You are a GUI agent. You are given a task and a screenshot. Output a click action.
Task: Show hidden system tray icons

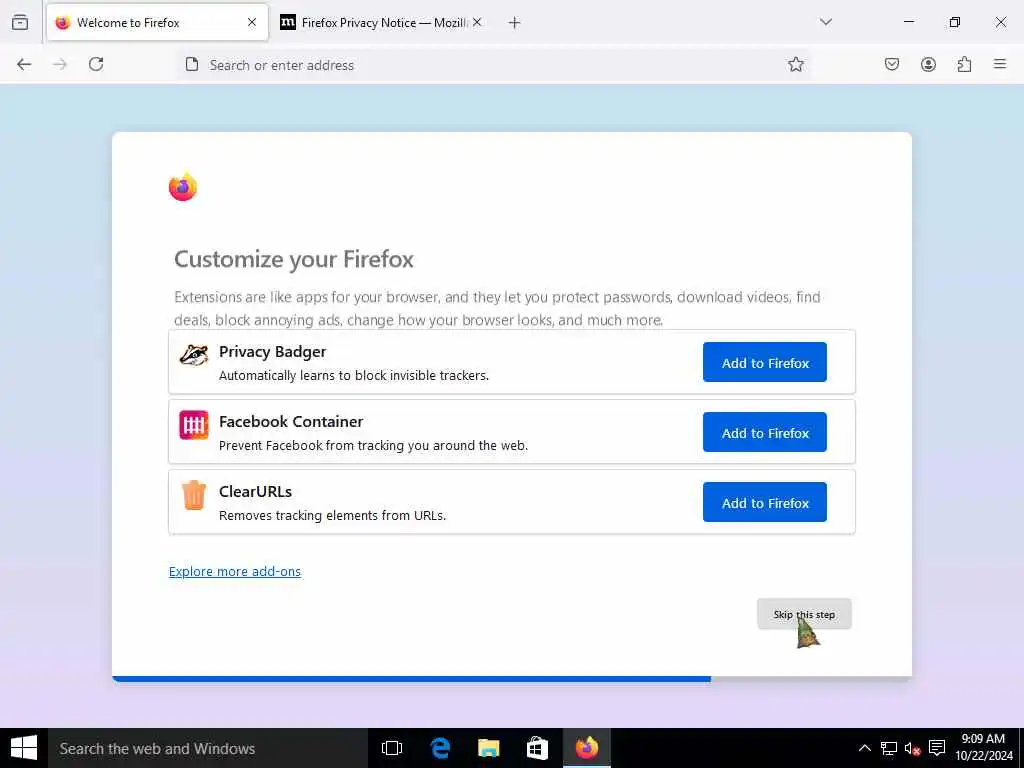click(865, 748)
